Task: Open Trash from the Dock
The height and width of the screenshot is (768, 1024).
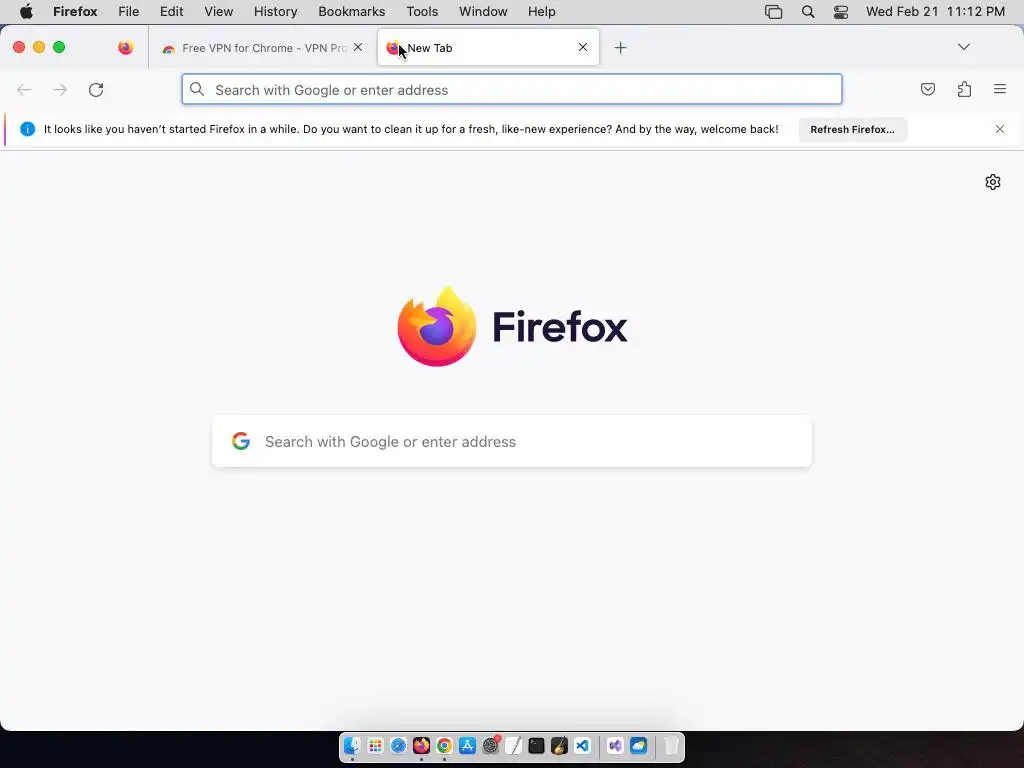Action: coord(671,746)
